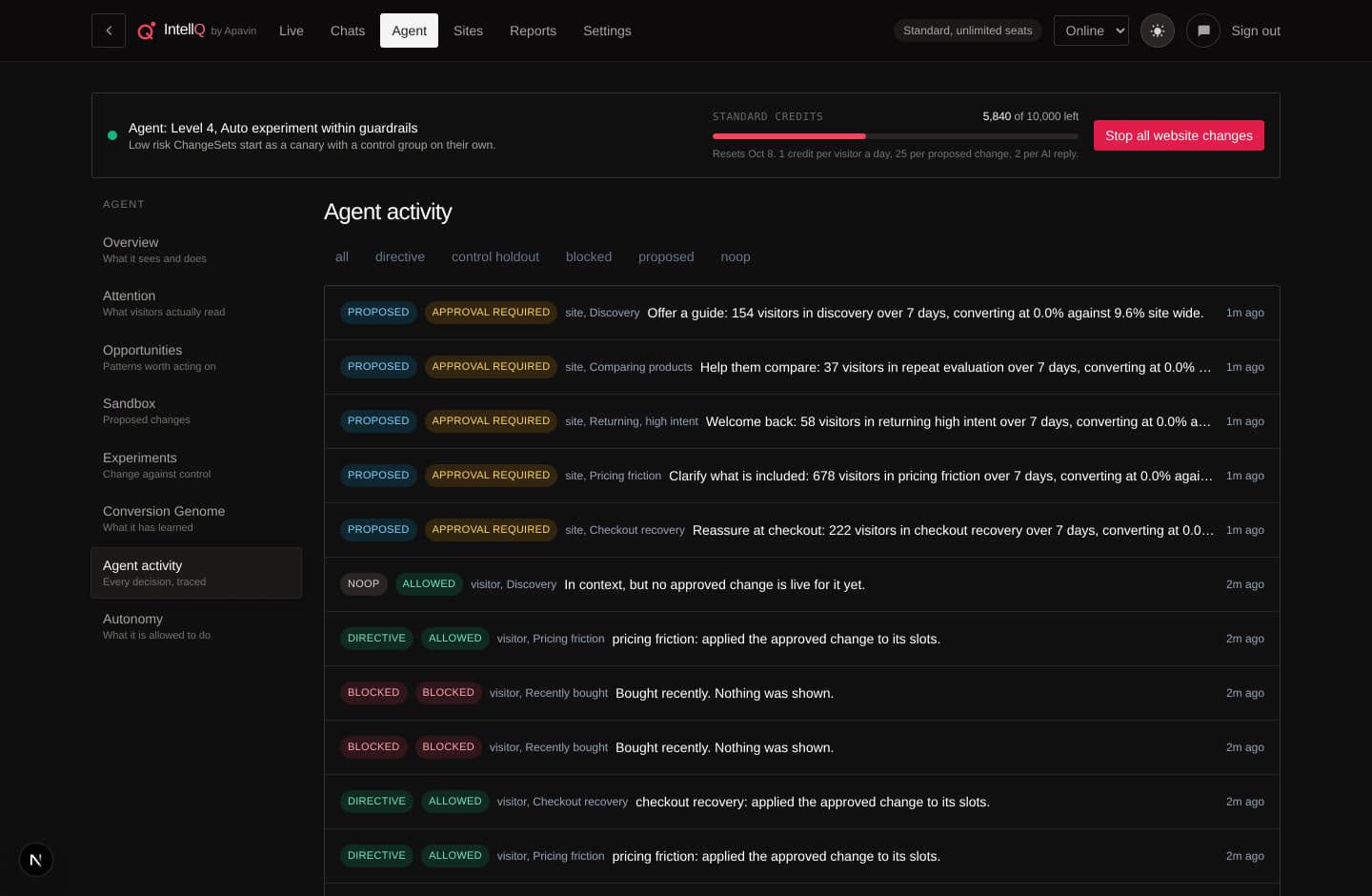Click the 'site, Checkout recovery' label
This screenshot has height=896, width=1372.
pos(625,530)
